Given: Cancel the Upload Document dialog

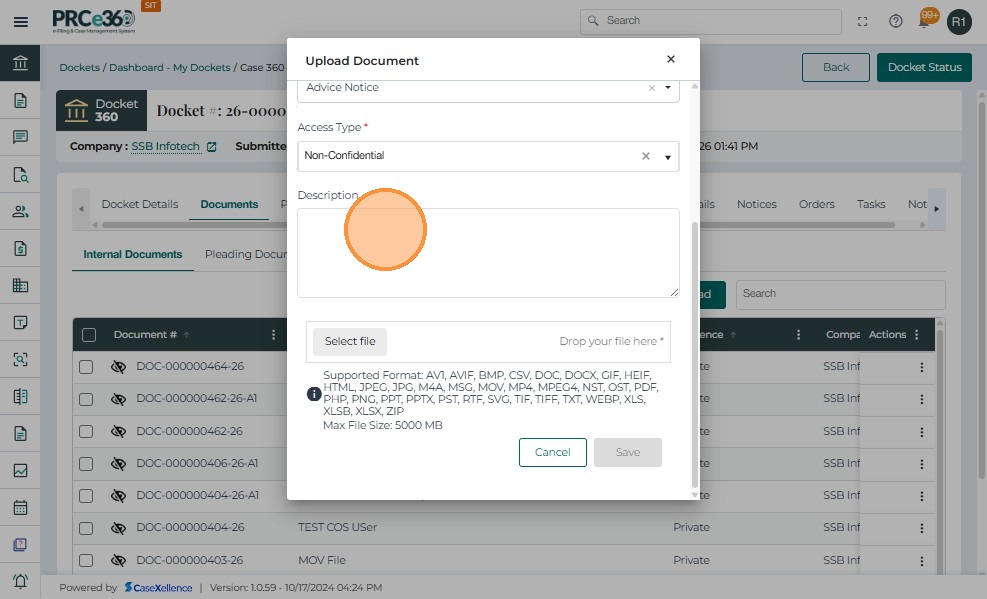Looking at the screenshot, I should tap(552, 452).
